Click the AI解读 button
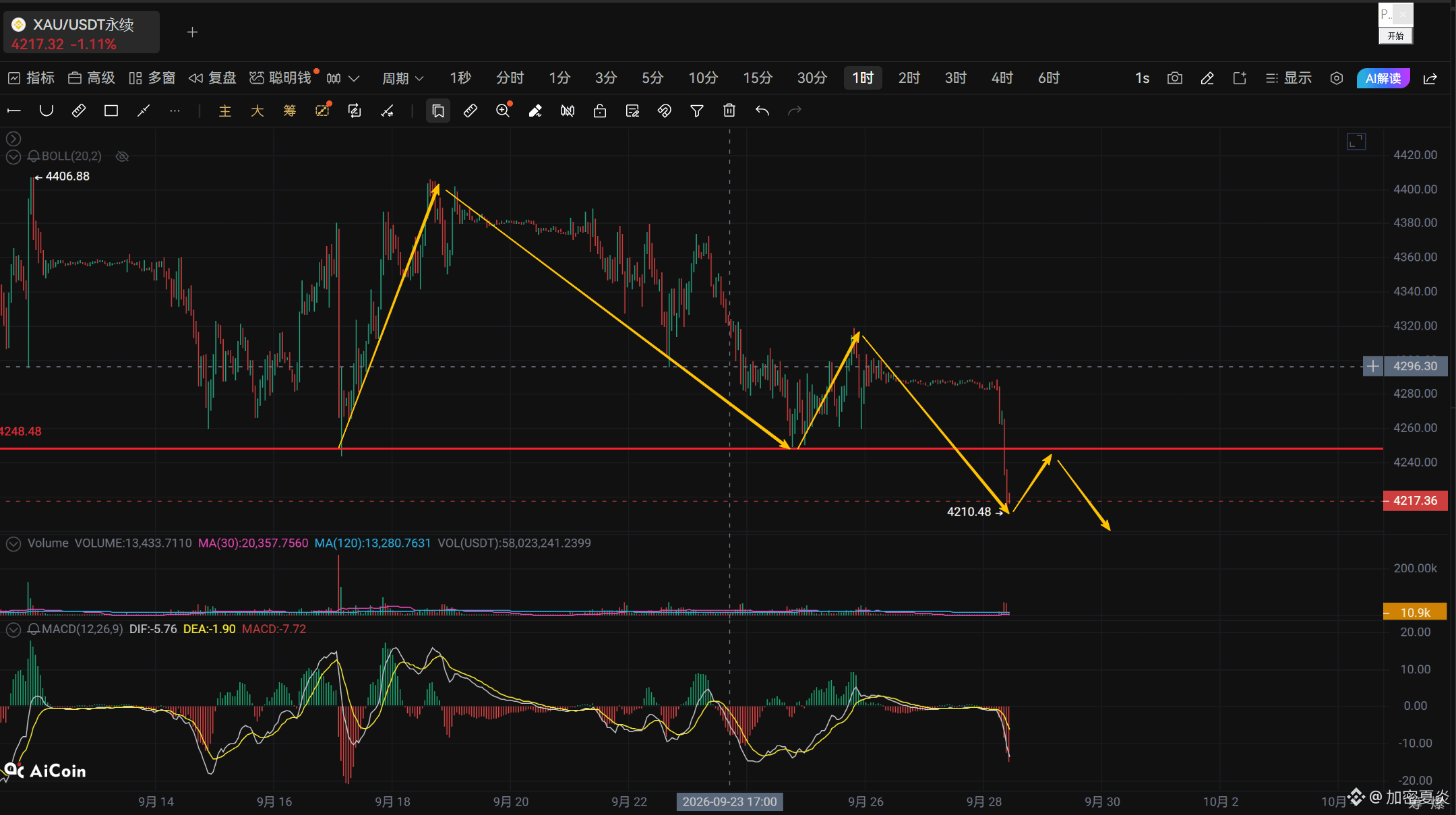Screen dimensions: 1456x815 [x=1383, y=78]
